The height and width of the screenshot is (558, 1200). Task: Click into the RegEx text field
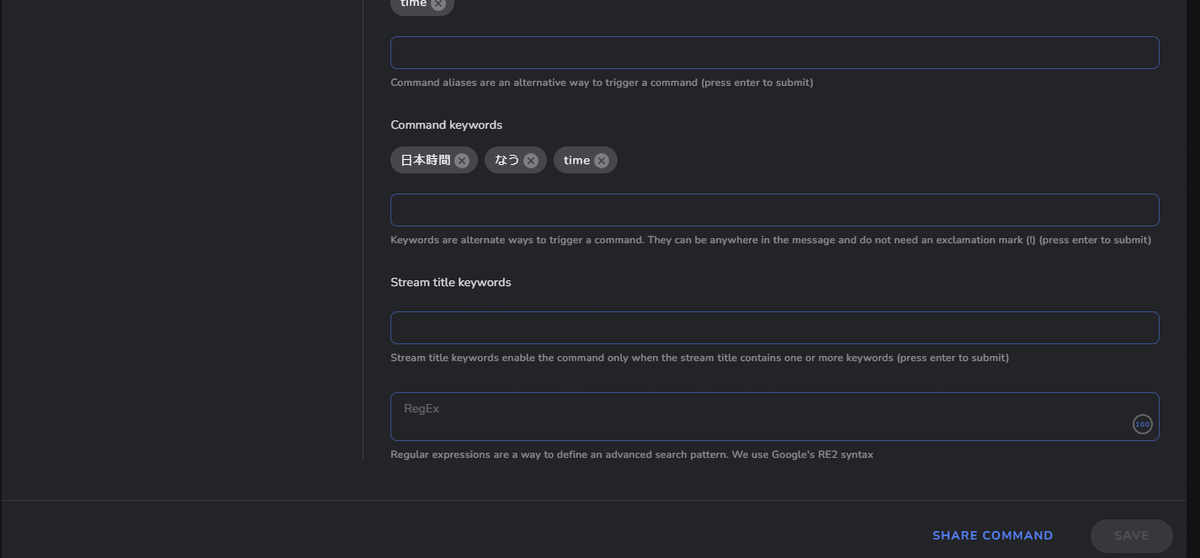point(774,416)
